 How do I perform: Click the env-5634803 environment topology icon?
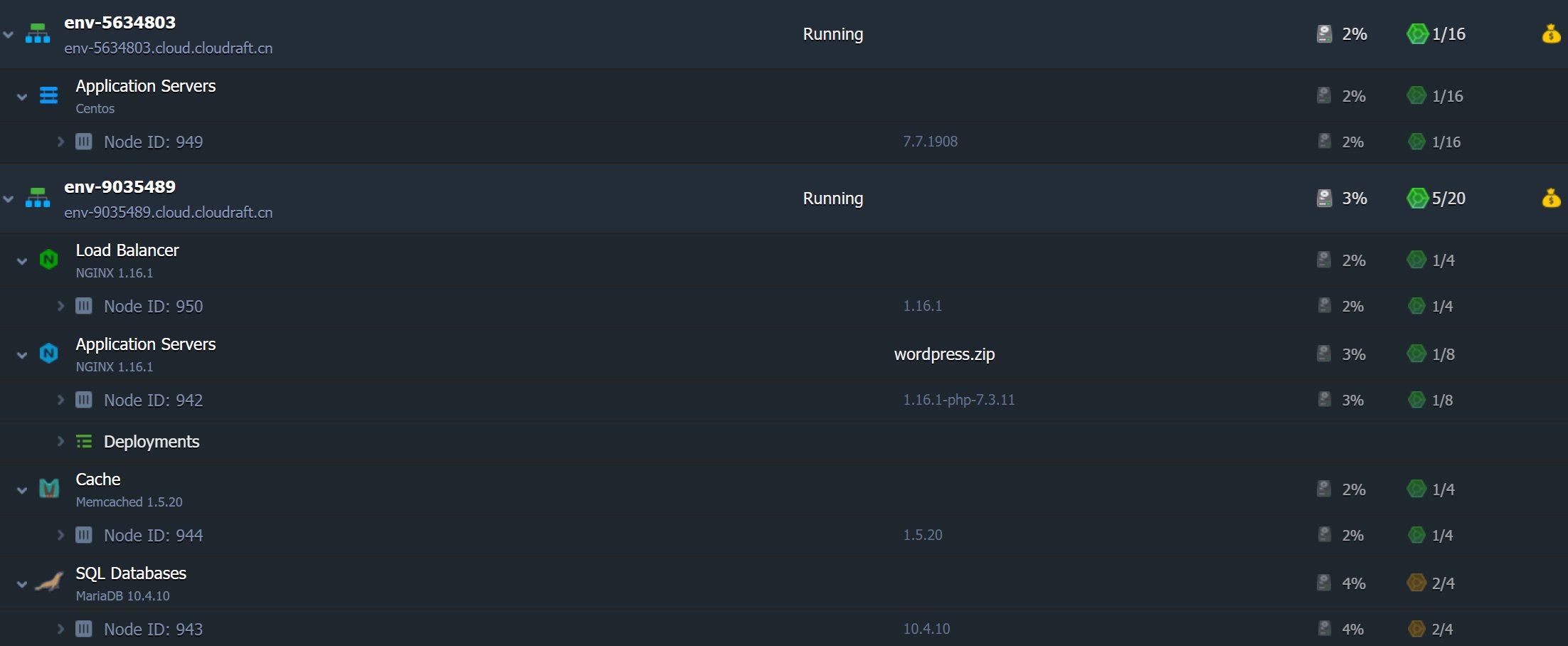click(38, 33)
